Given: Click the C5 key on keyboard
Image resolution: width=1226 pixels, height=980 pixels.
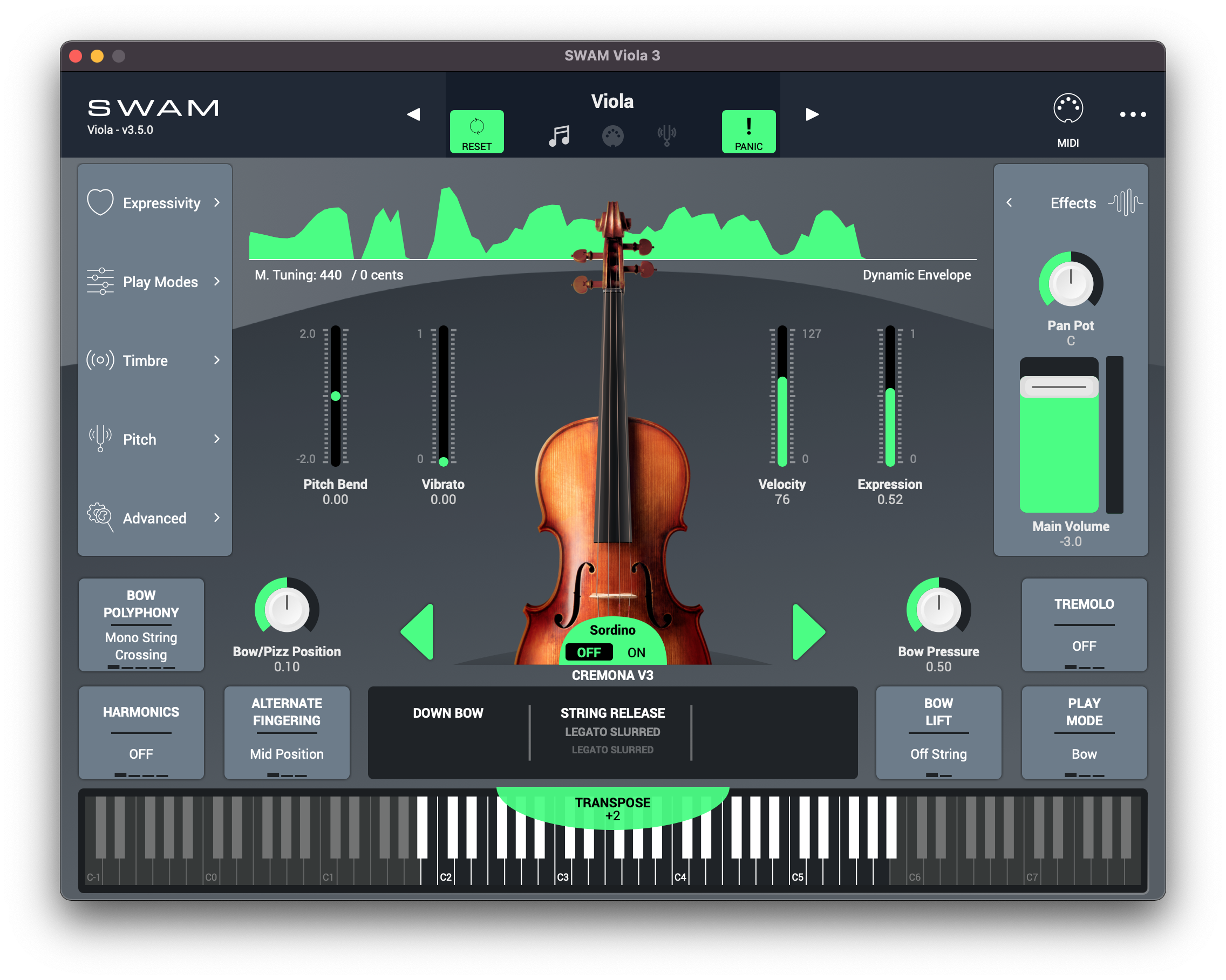Looking at the screenshot, I should 798,870.
